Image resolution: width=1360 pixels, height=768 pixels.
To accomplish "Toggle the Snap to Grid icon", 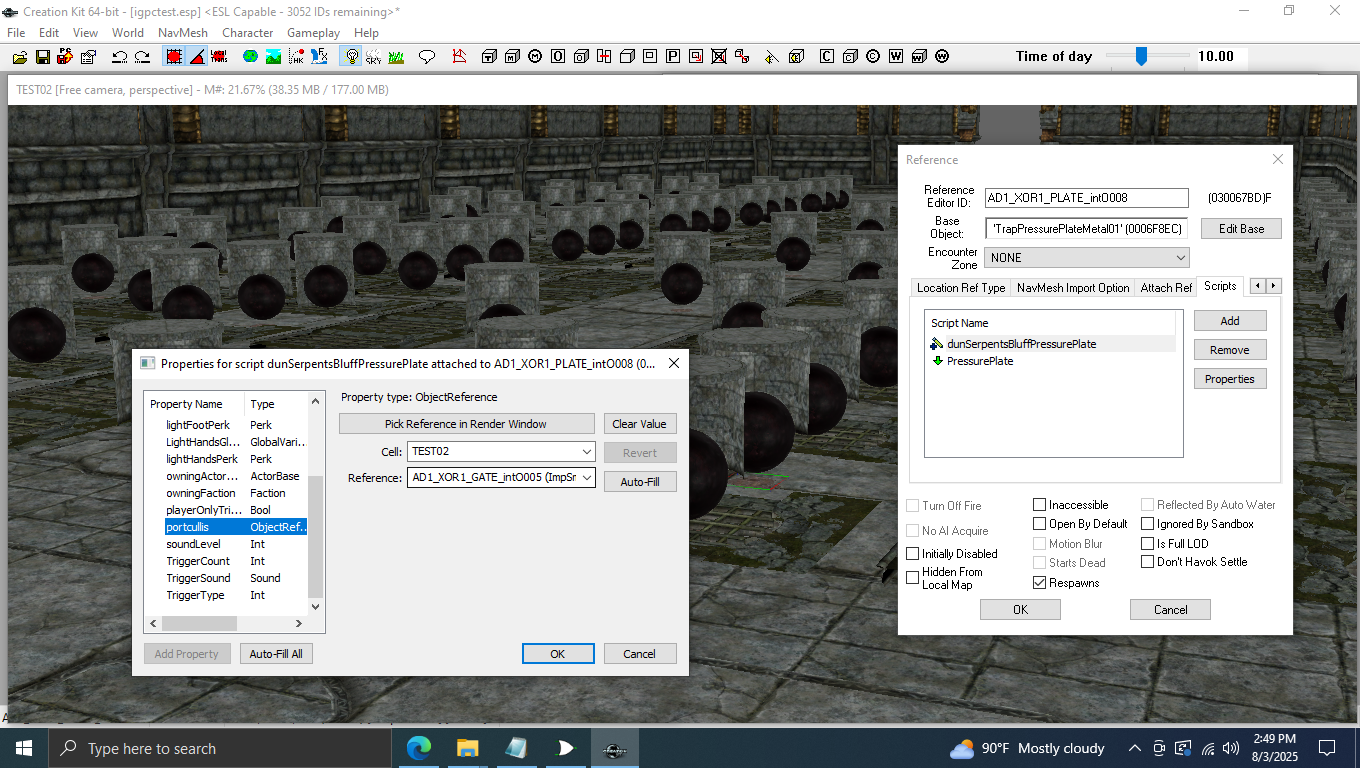I will click(174, 57).
